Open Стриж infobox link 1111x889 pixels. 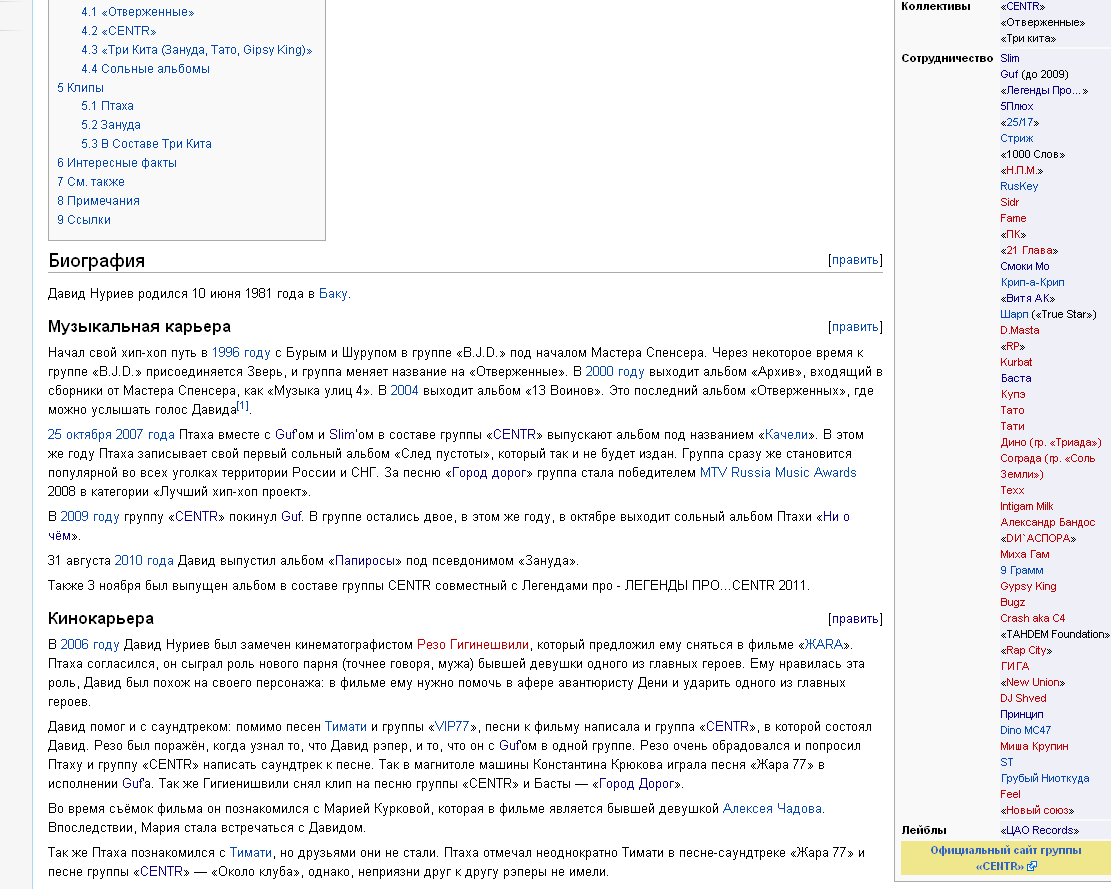pyautogui.click(x=1017, y=139)
